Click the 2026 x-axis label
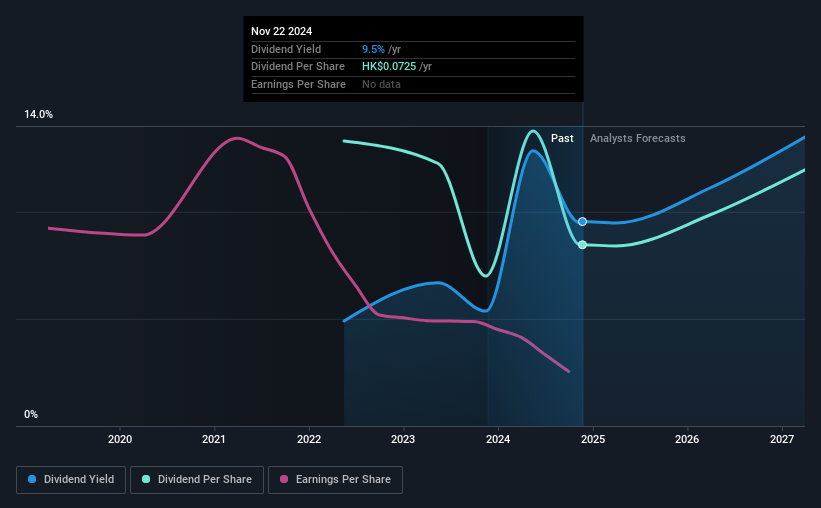The height and width of the screenshot is (508, 821). click(x=687, y=439)
